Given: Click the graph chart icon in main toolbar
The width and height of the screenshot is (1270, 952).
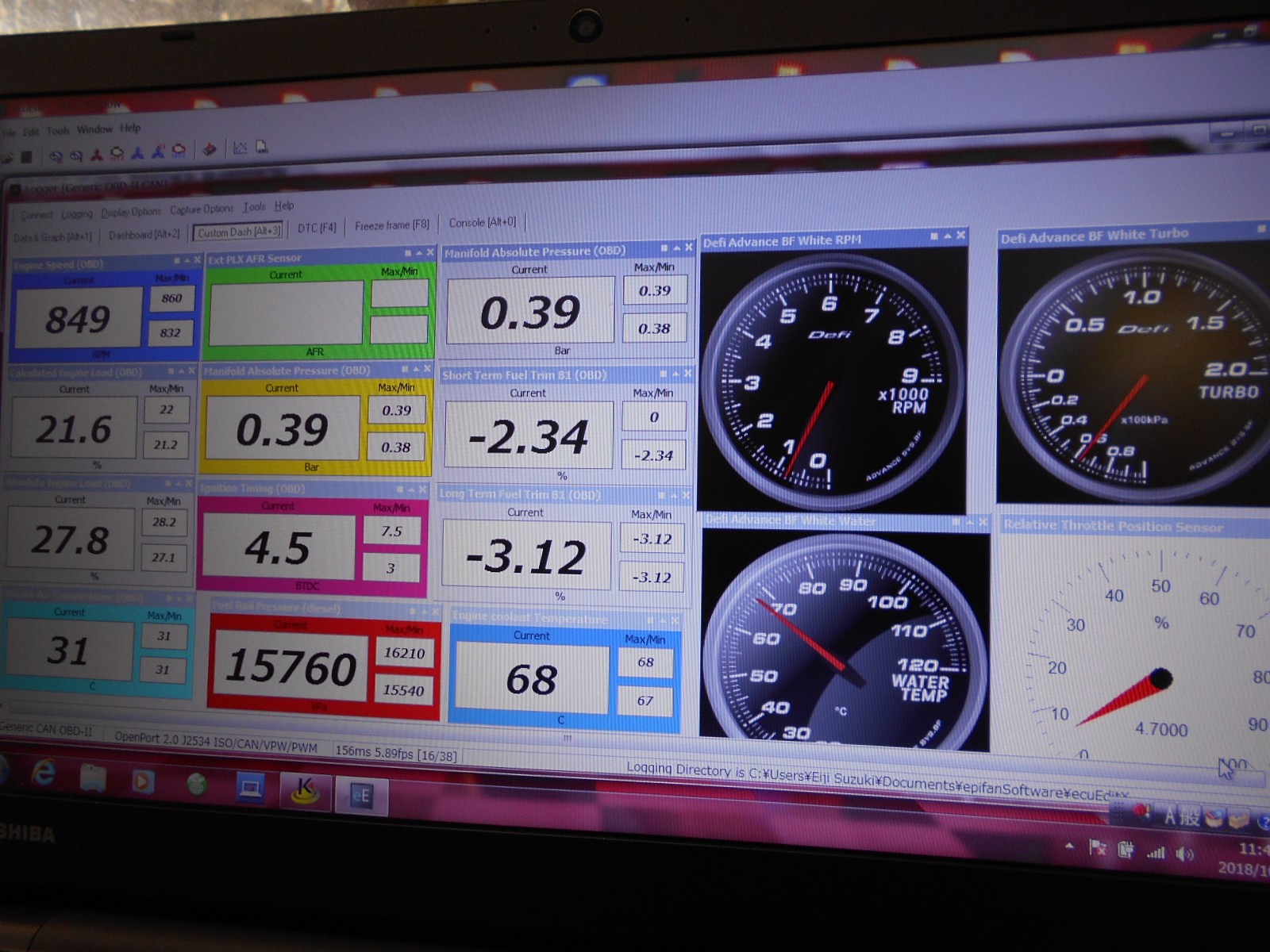Looking at the screenshot, I should click(240, 148).
